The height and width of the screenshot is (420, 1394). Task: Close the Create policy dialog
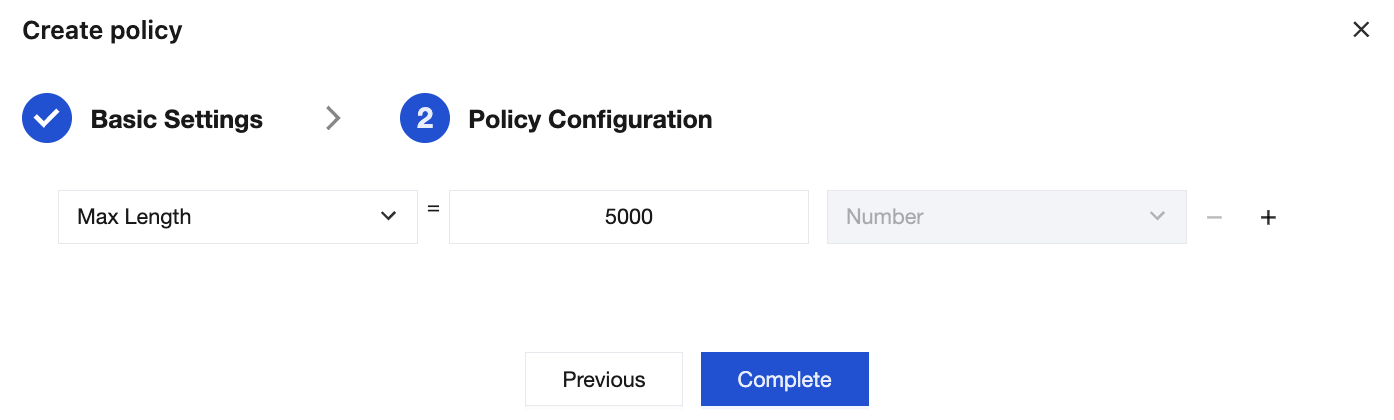pyautogui.click(x=1360, y=30)
